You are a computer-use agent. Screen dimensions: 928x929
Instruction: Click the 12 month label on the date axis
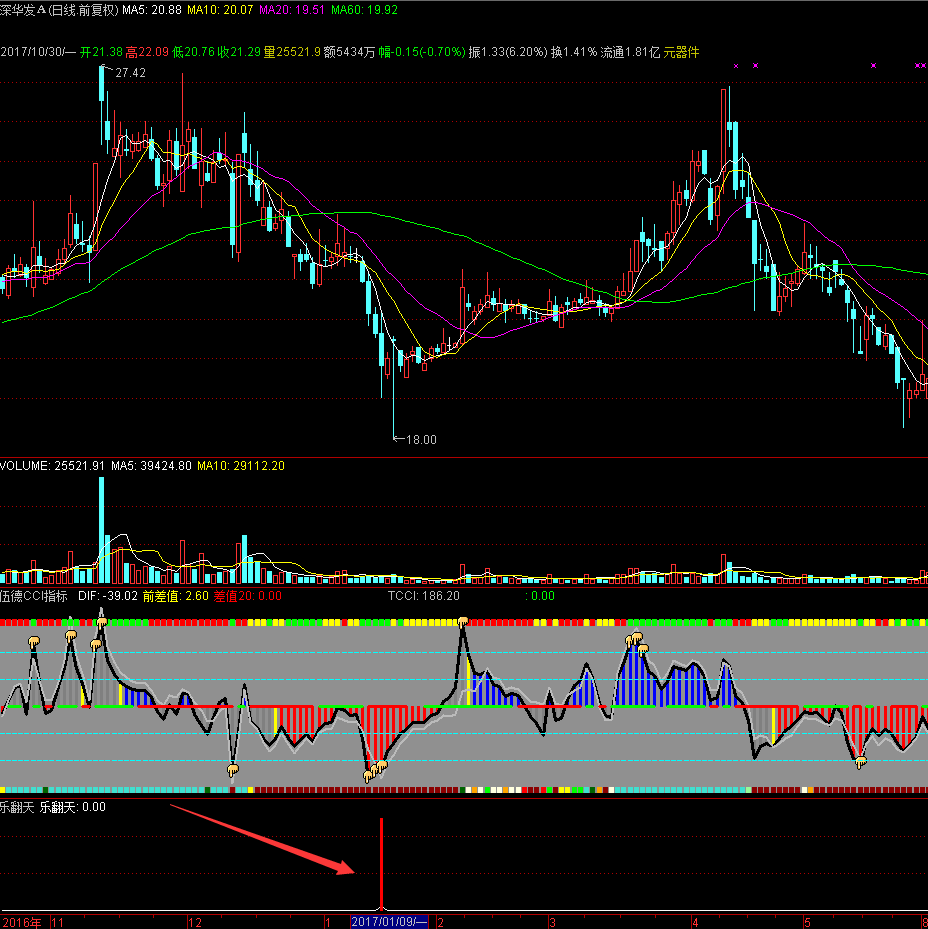(x=195, y=922)
